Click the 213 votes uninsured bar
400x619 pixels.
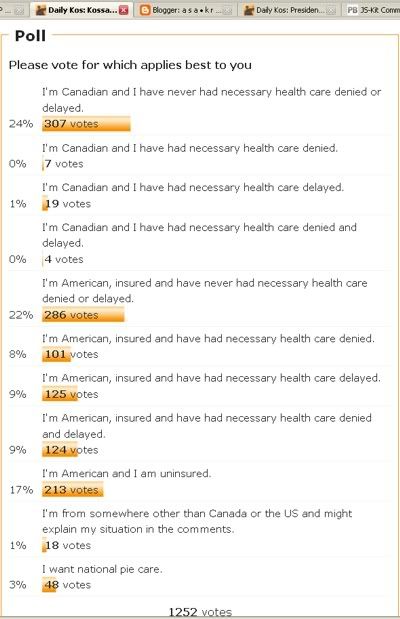point(73,490)
